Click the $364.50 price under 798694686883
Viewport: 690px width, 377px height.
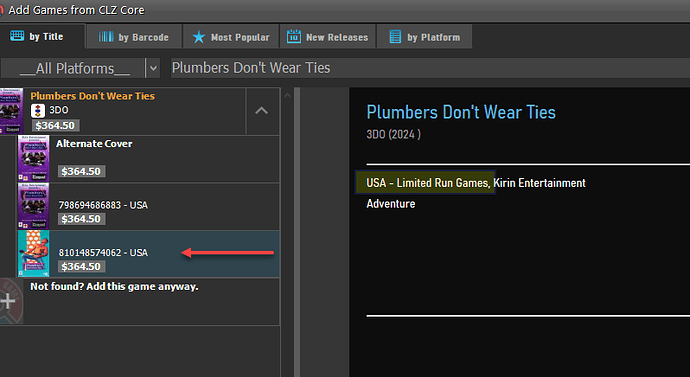pos(81,219)
